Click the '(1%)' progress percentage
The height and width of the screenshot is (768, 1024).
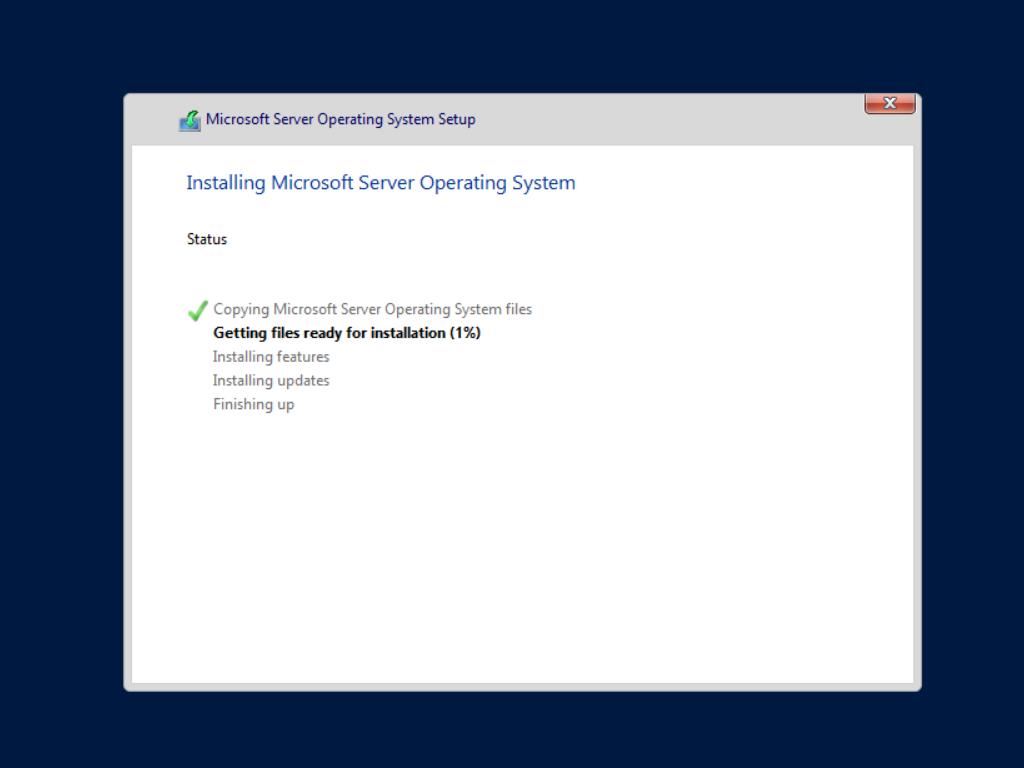point(465,333)
